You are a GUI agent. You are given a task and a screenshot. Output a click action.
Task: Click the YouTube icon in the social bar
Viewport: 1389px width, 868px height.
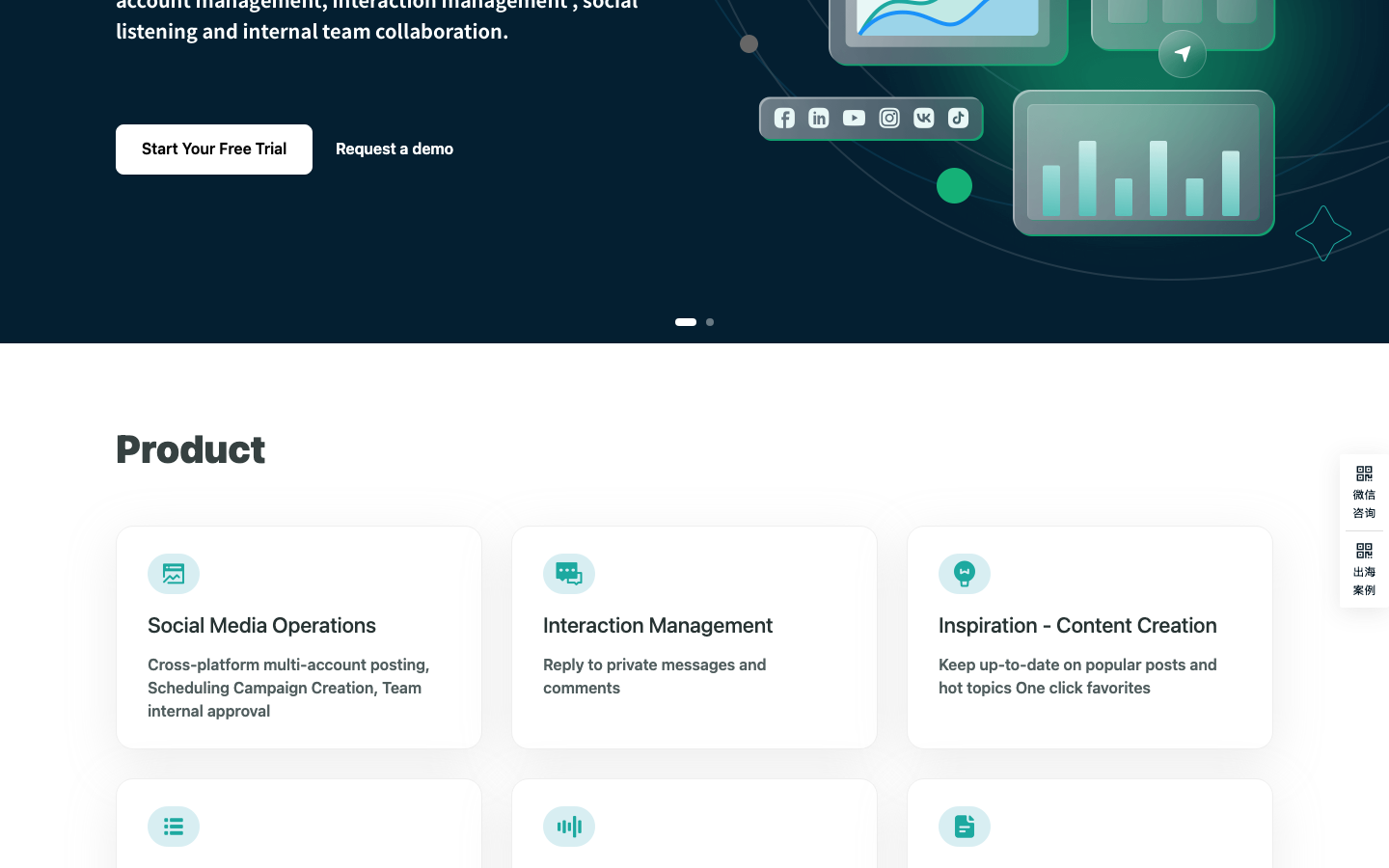pos(854,118)
